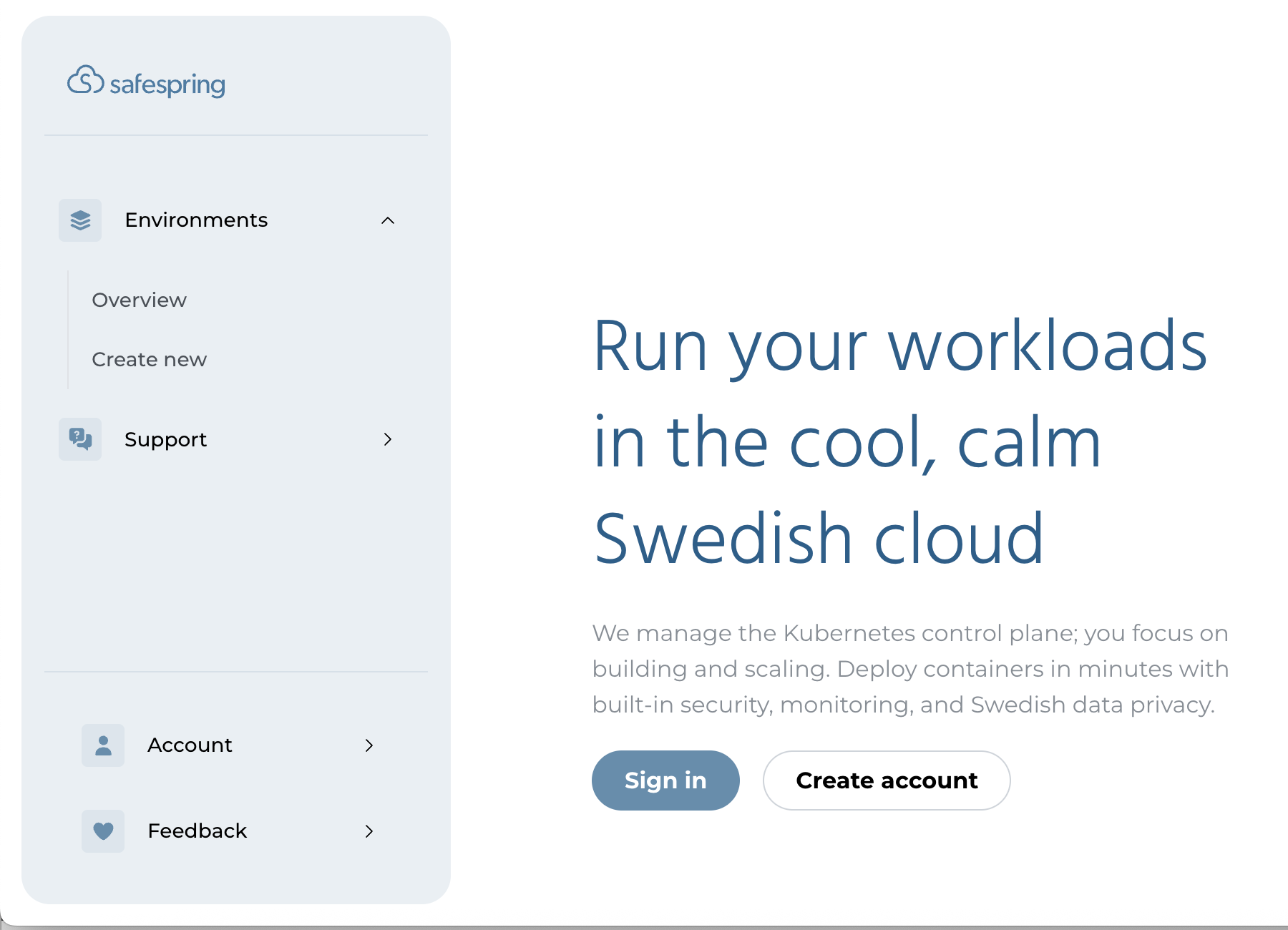
Task: Open the Overview page under Environments
Action: [x=140, y=300]
